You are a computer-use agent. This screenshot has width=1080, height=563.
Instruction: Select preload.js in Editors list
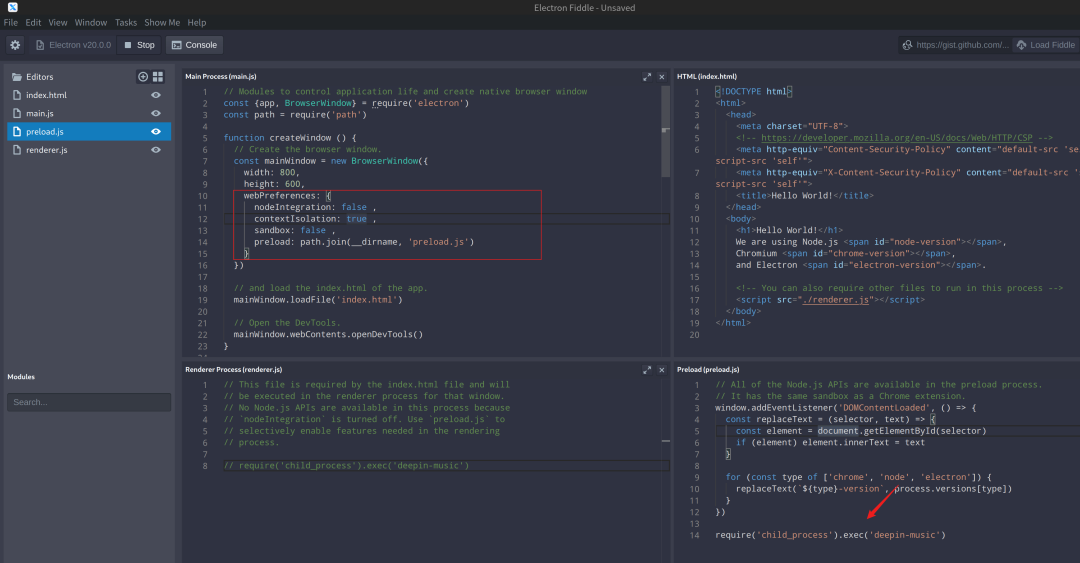(x=89, y=132)
